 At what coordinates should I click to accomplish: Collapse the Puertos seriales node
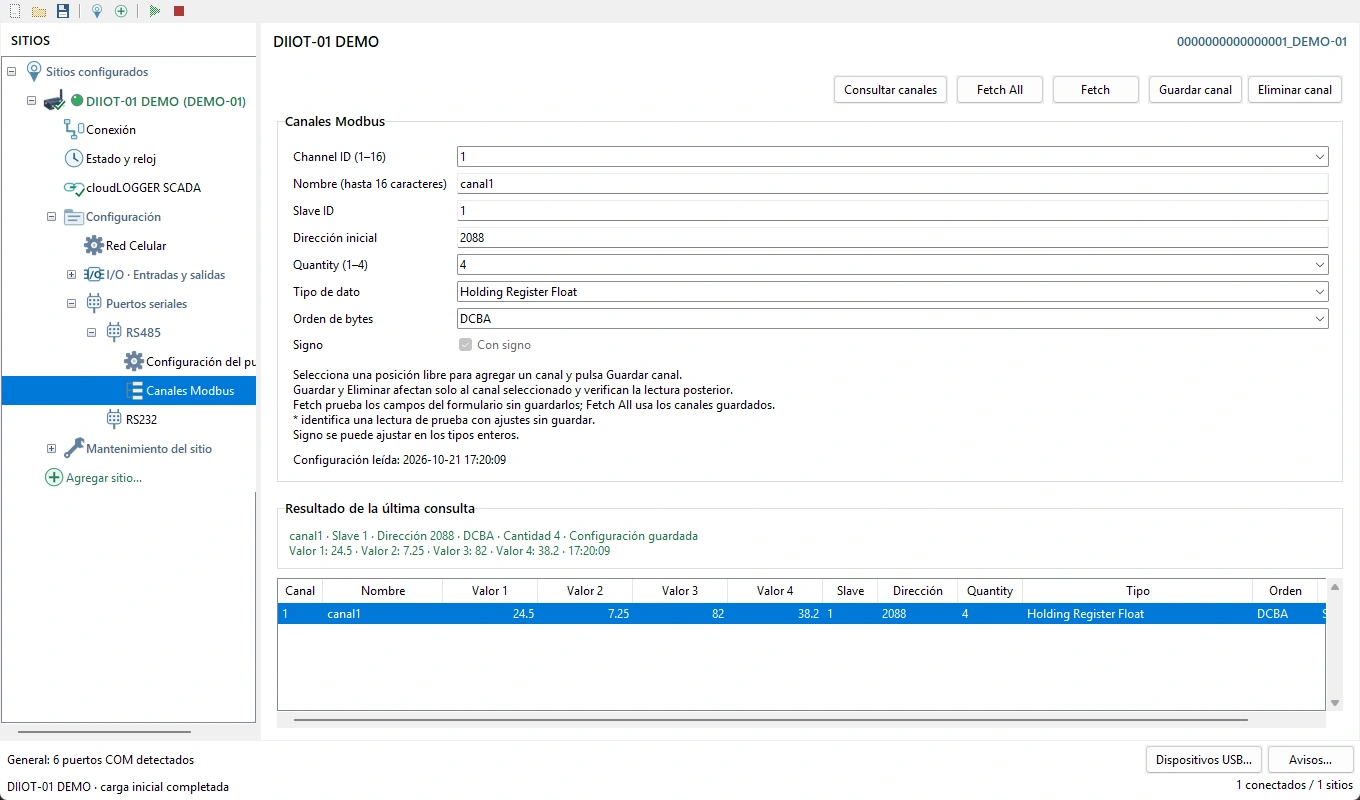(x=71, y=303)
